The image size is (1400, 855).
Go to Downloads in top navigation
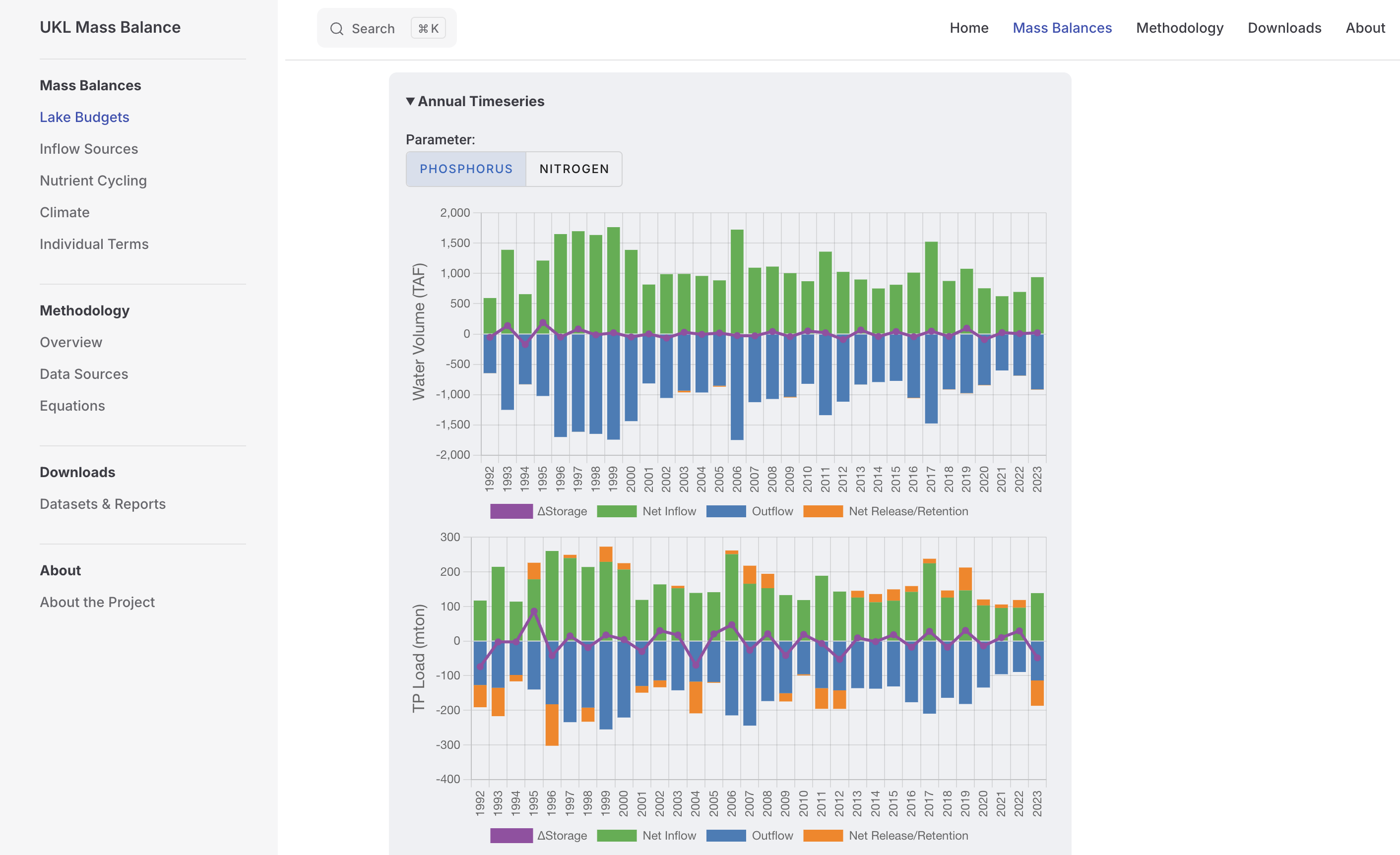1284,28
